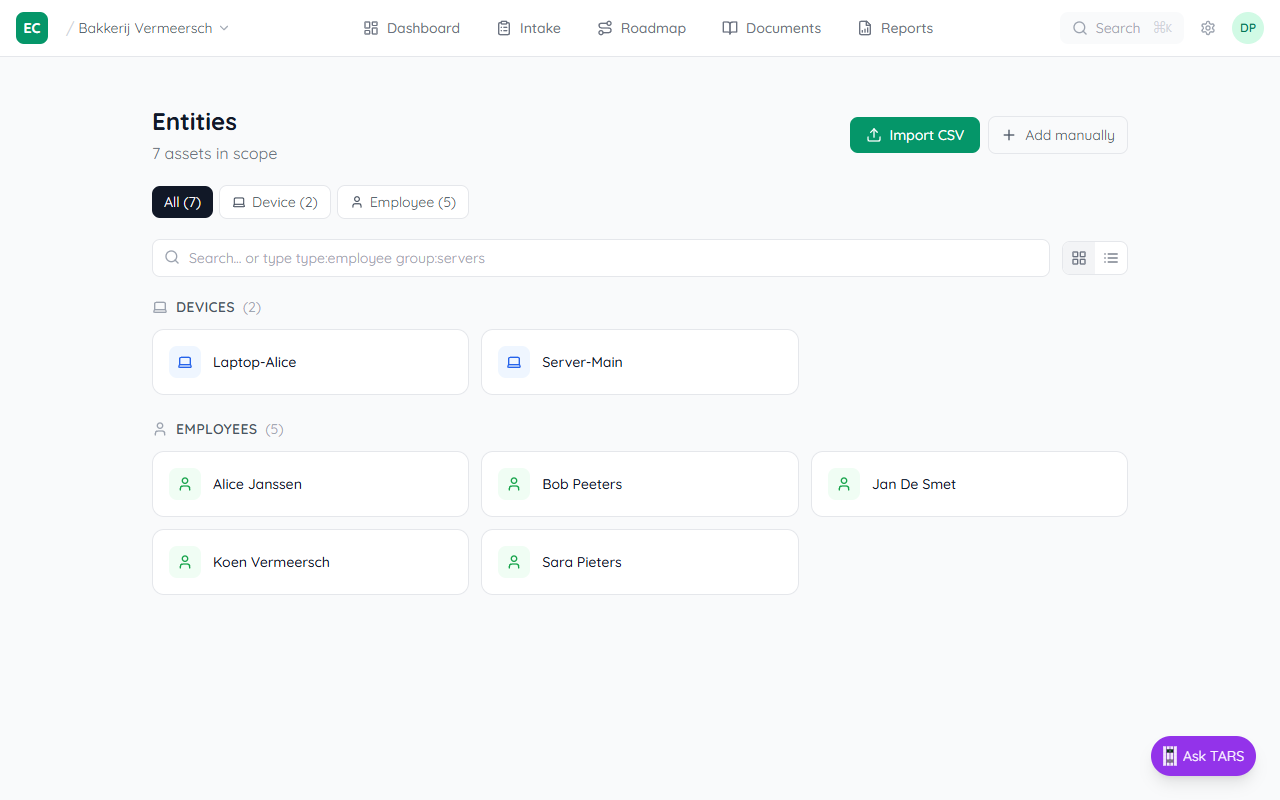The height and width of the screenshot is (800, 1280).
Task: Collapse the Devices section header
Action: 205,307
